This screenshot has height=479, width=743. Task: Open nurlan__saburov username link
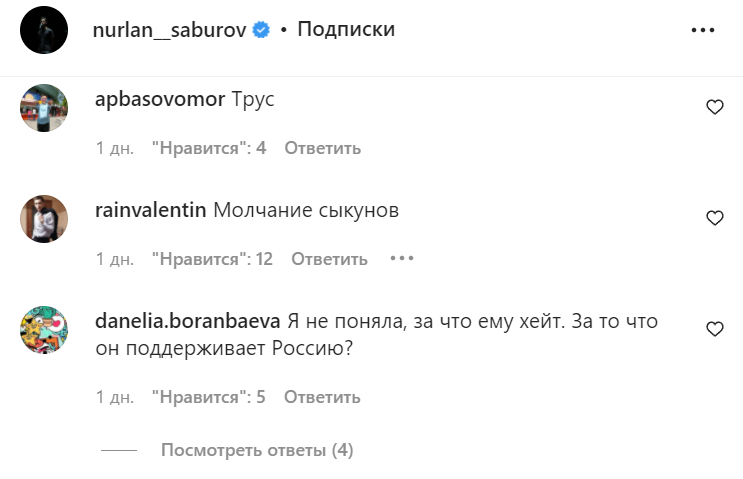(170, 30)
